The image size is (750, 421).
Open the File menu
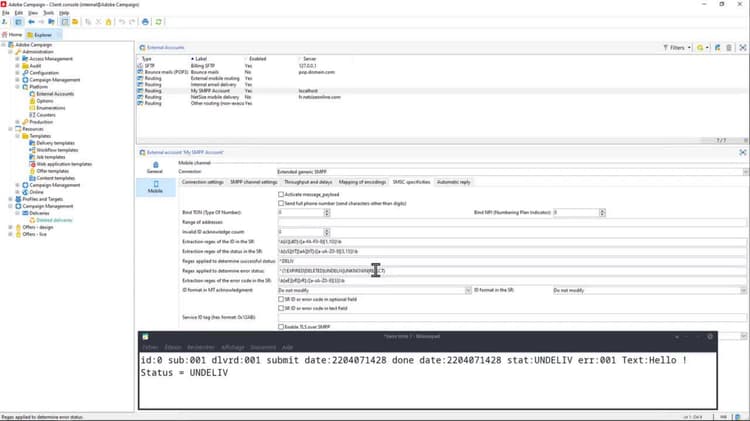pyautogui.click(x=6, y=13)
